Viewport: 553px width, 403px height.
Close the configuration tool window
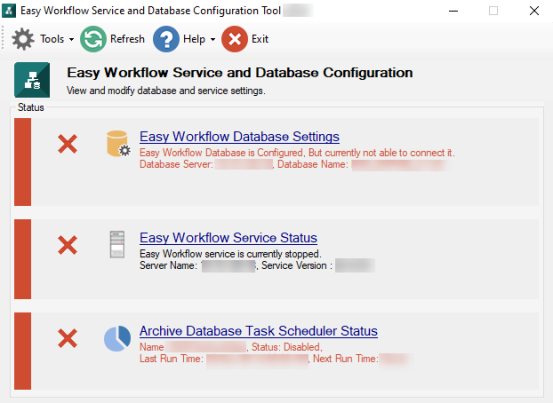[534, 11]
